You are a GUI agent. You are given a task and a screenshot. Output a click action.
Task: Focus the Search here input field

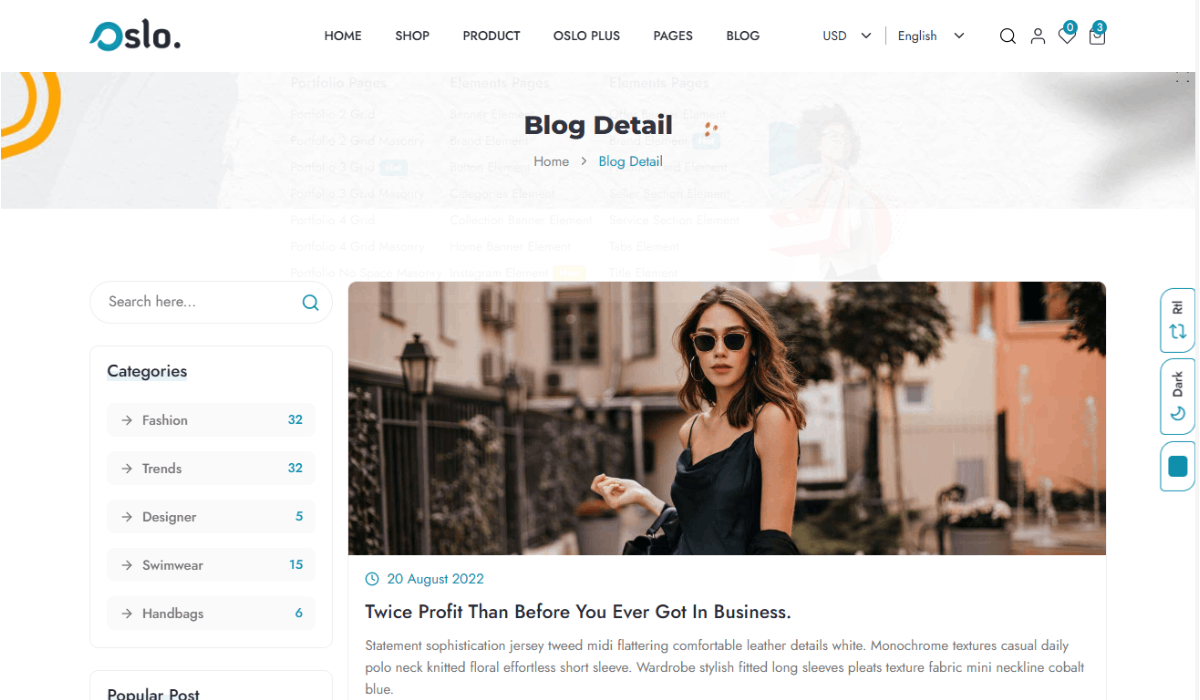coord(200,302)
